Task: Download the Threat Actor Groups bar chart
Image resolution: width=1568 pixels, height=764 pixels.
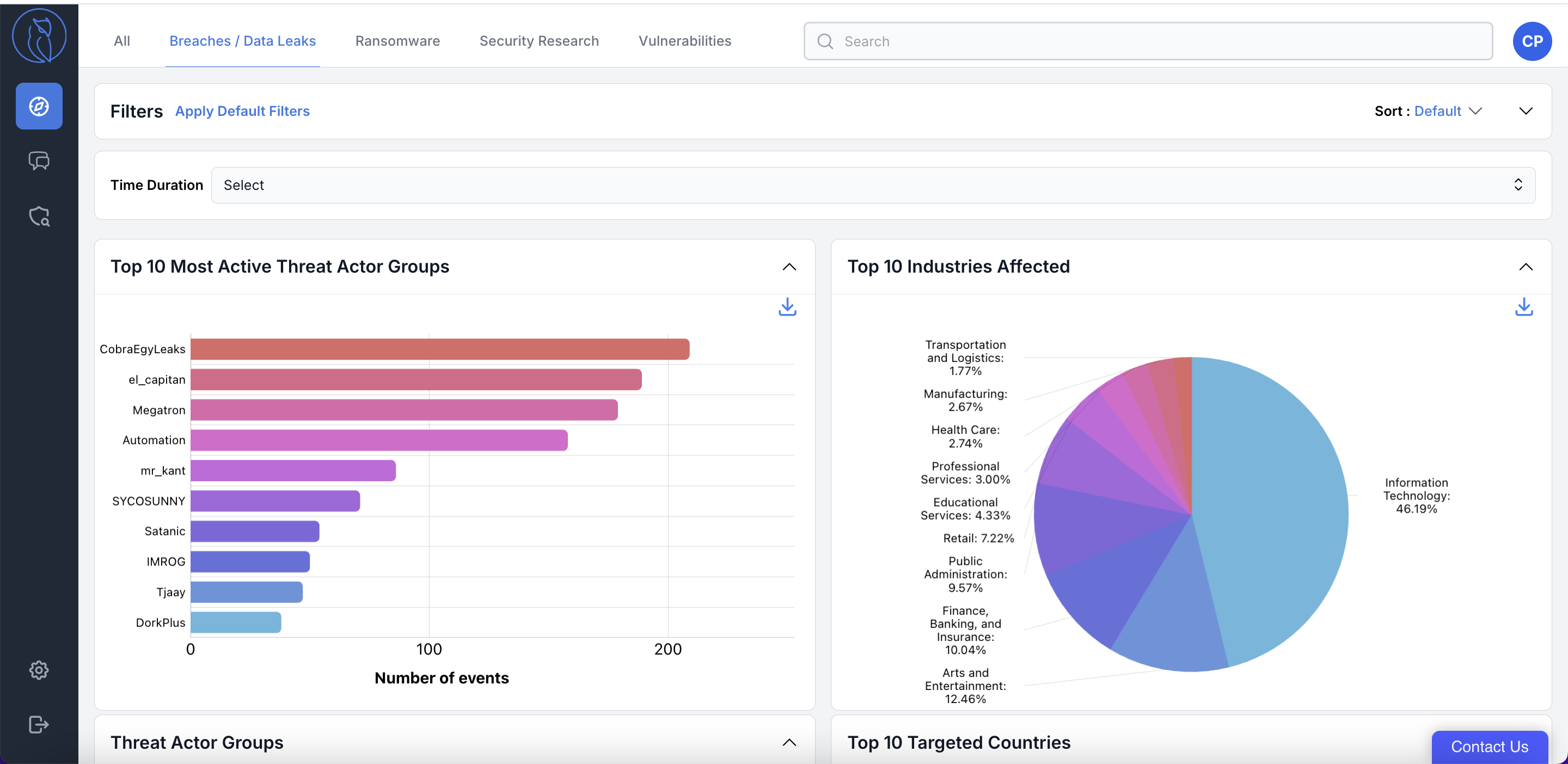Action: click(787, 306)
